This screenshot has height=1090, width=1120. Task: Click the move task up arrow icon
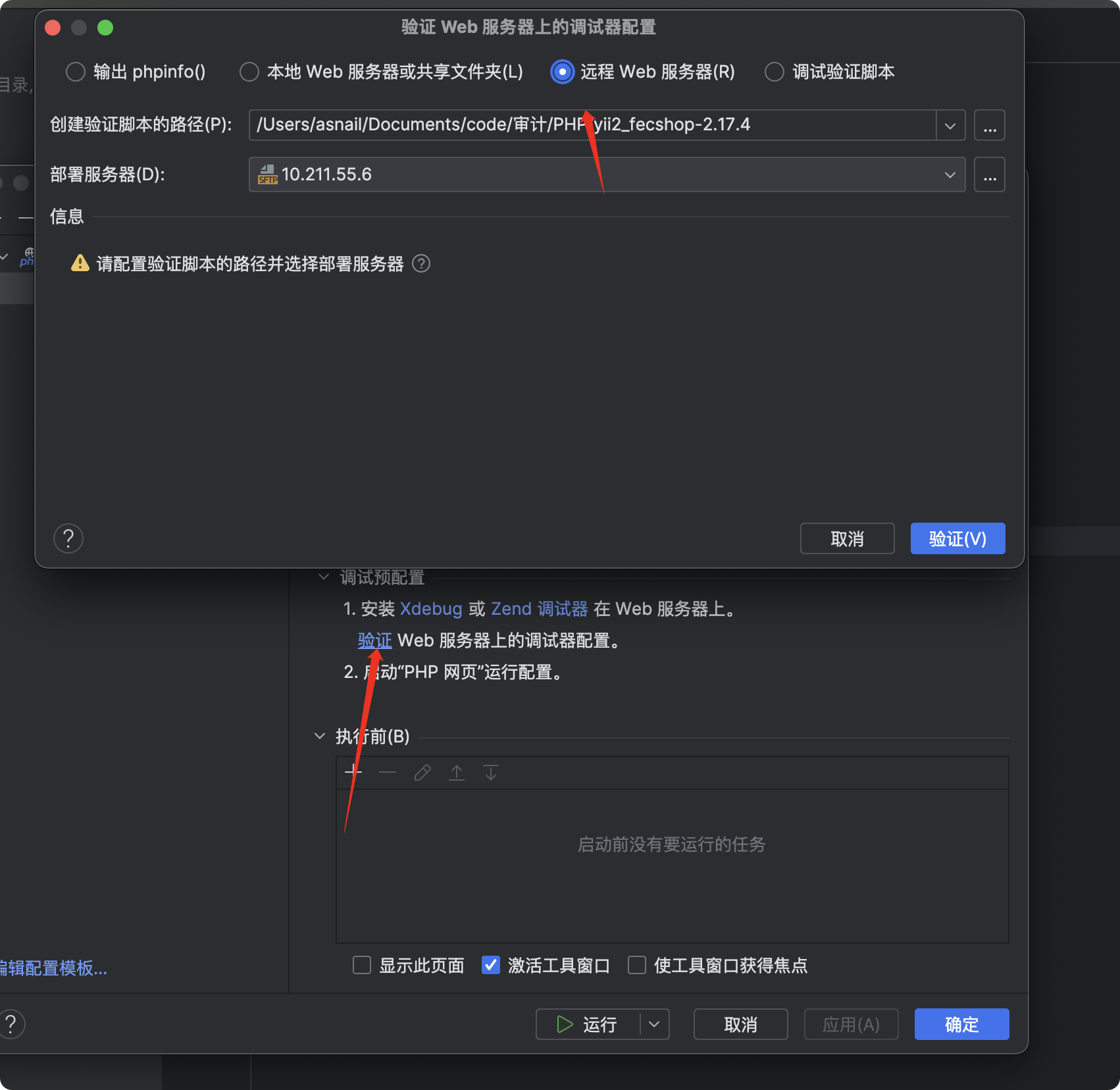457,772
